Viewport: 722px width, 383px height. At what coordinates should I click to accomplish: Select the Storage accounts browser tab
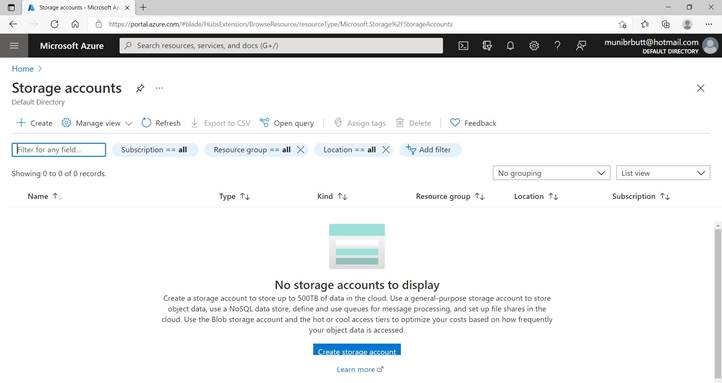78,8
